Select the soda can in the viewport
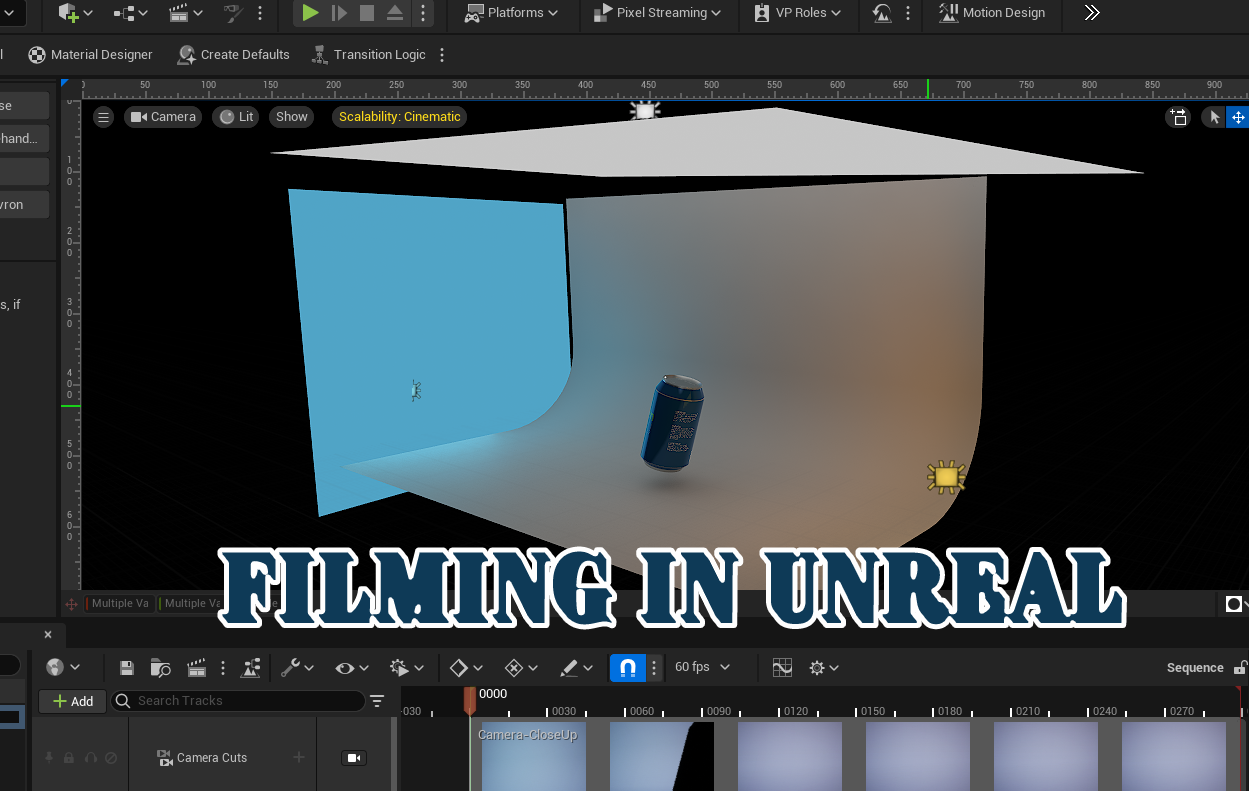The width and height of the screenshot is (1249, 791). coord(672,422)
